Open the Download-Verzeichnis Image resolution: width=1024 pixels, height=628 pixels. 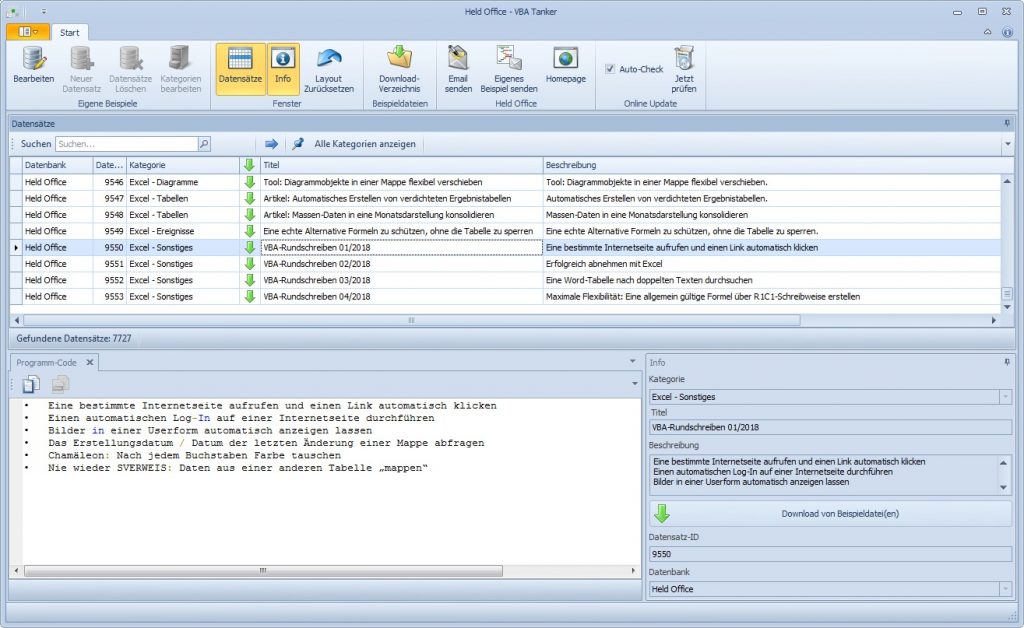(x=399, y=68)
